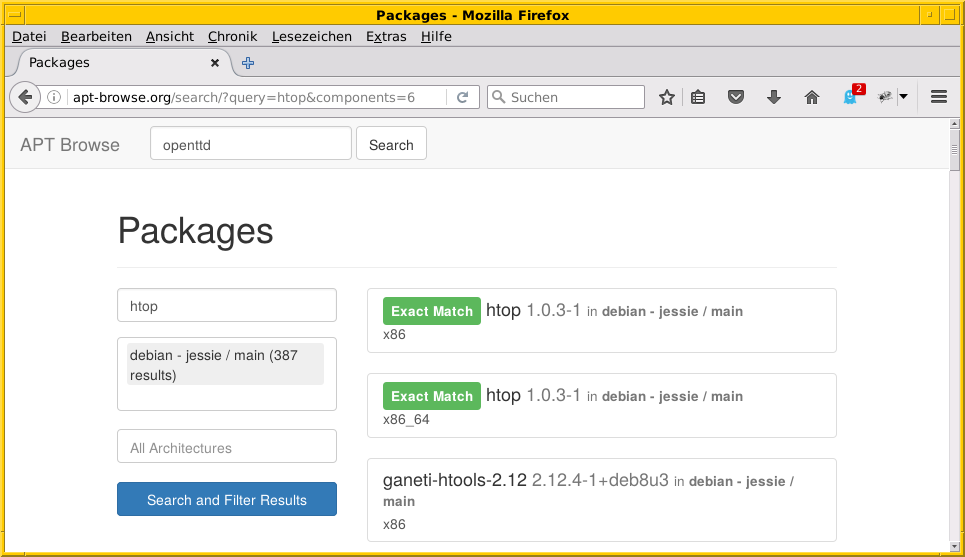Open the Lesezeichen menu
The height and width of the screenshot is (557, 965).
point(311,36)
